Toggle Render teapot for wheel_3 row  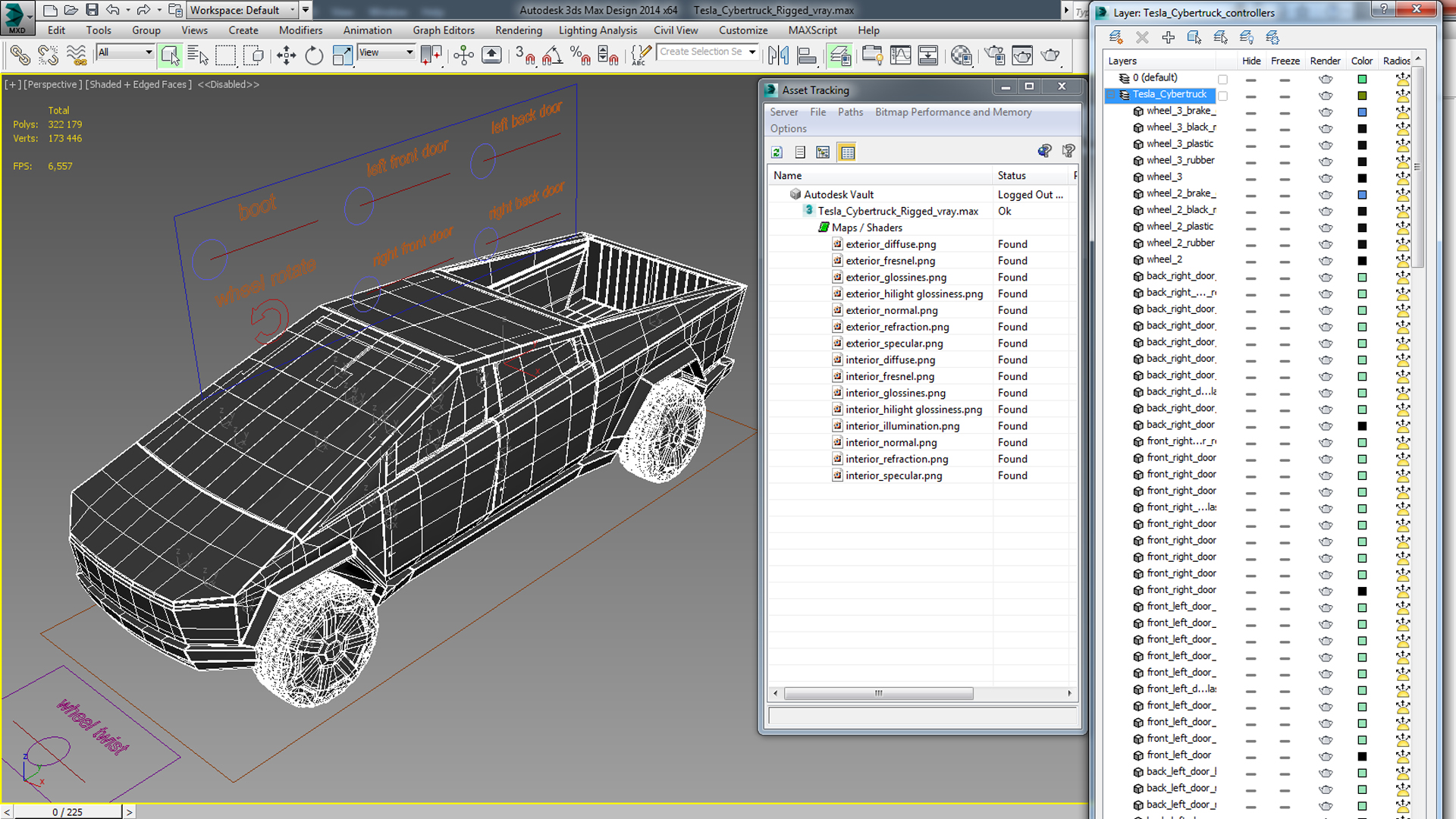click(x=1325, y=178)
